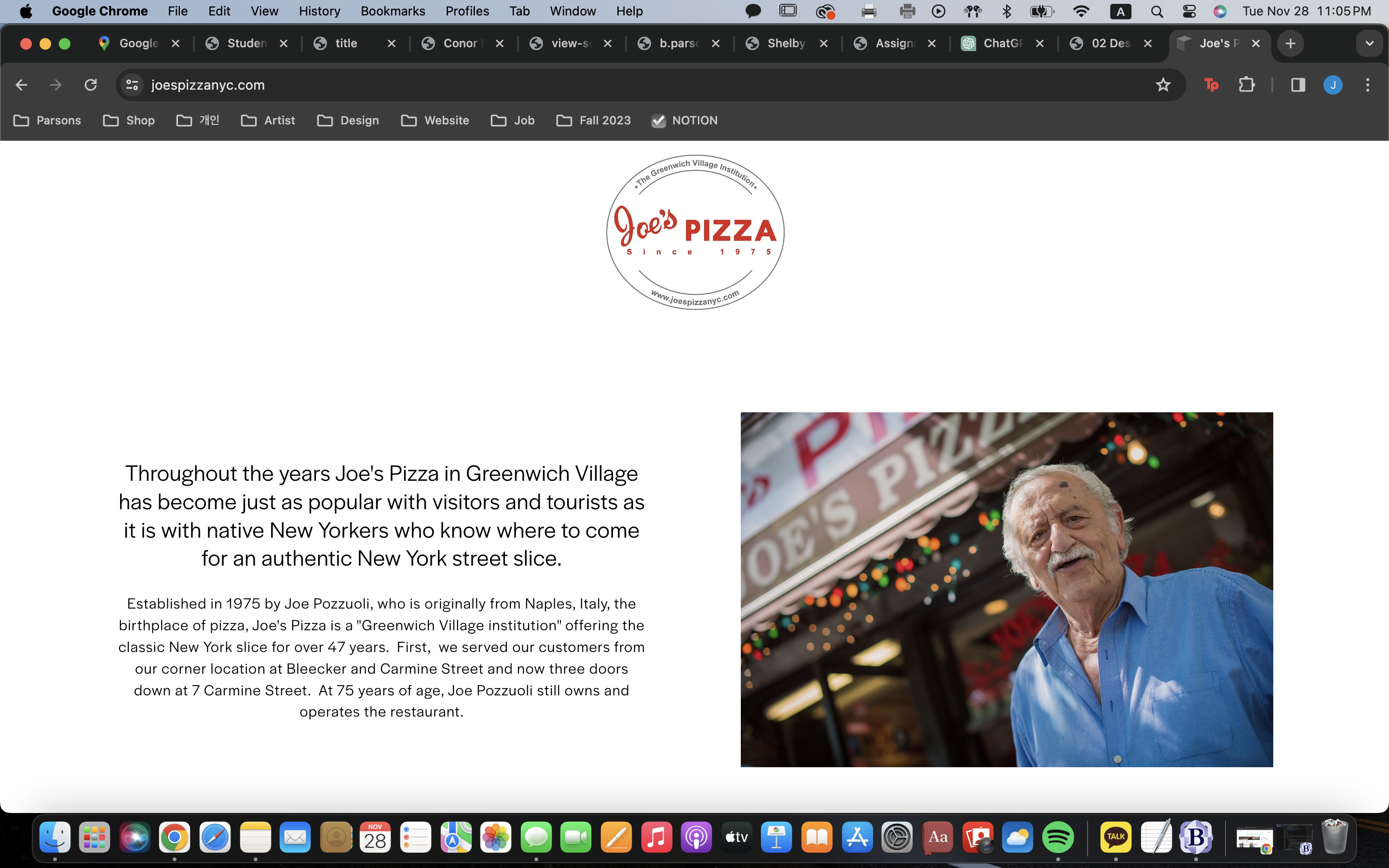
Task: Expand the tab search dropdown arrow
Action: point(1370,43)
